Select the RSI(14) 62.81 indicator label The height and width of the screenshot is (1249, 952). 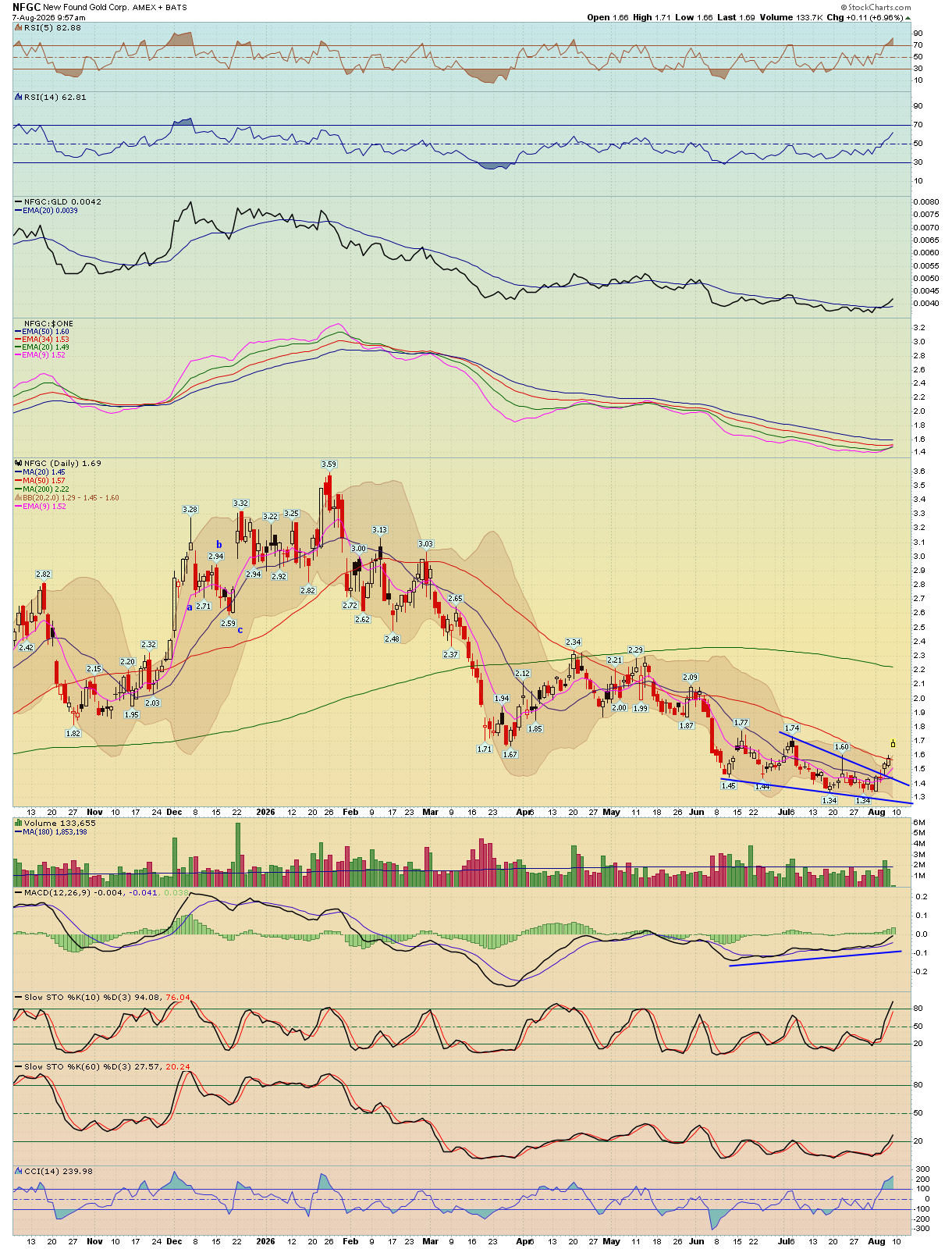(55, 97)
